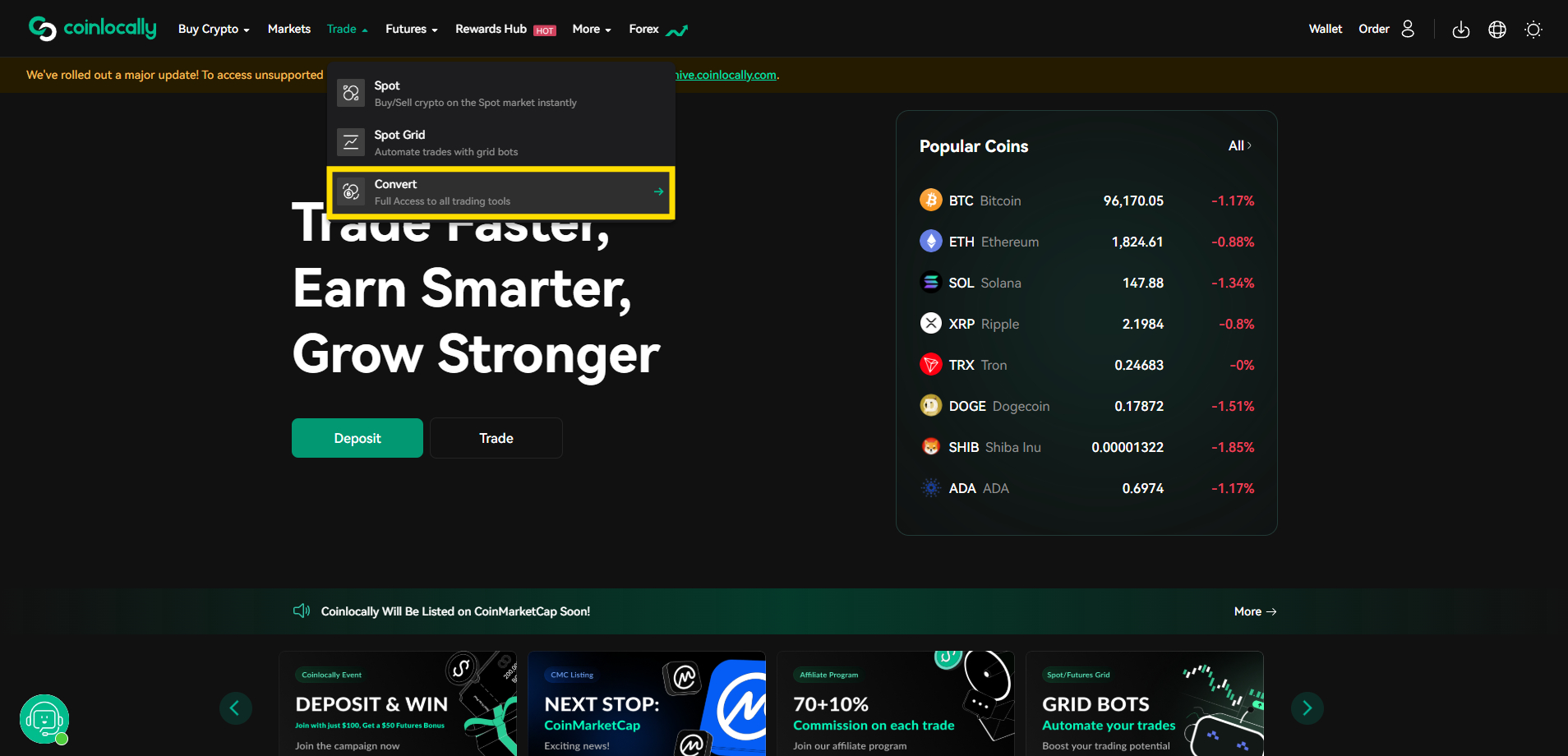This screenshot has height=756, width=1568.
Task: Click the Spot Grid chart icon
Action: click(x=351, y=142)
